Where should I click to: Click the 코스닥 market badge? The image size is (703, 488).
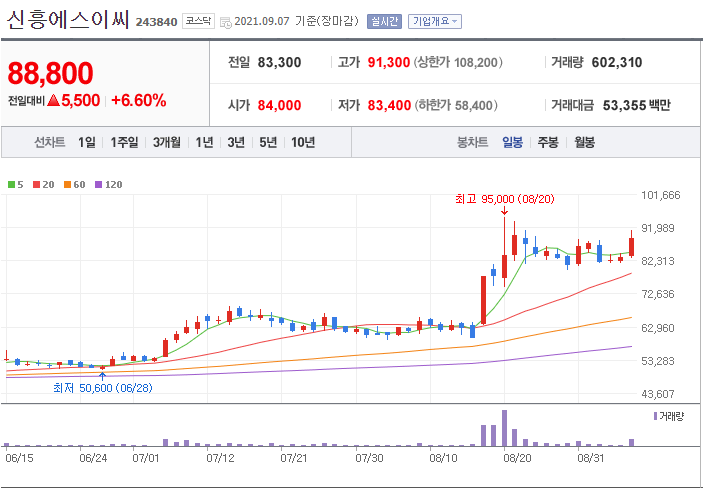[x=198, y=21]
